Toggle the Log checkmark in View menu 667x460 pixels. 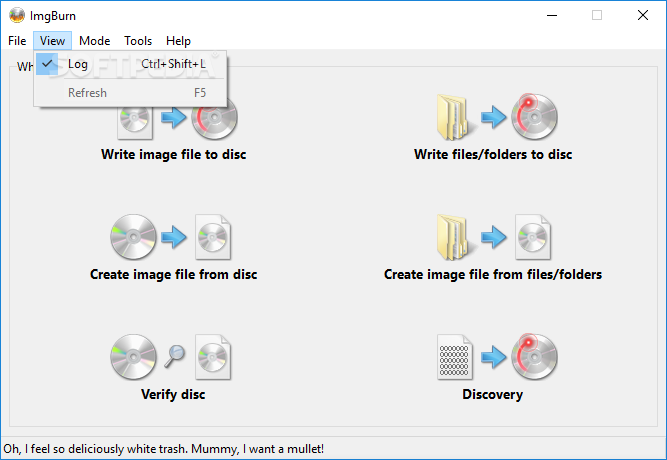(x=130, y=64)
